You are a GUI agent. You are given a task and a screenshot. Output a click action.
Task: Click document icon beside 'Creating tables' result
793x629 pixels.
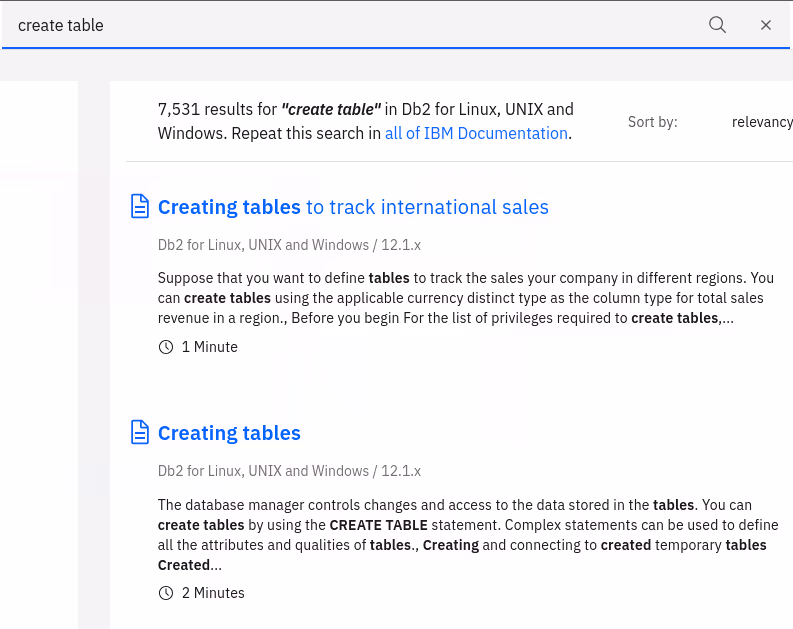(x=140, y=432)
